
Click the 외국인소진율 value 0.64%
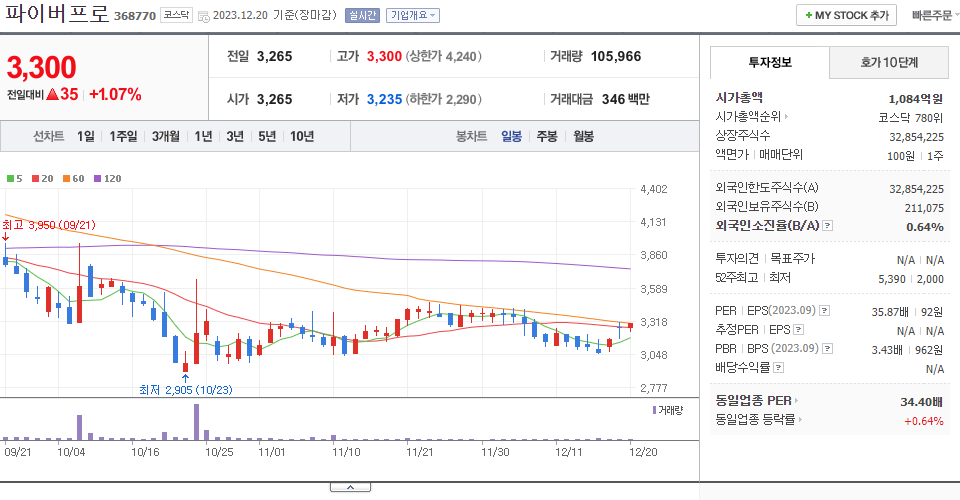click(x=924, y=227)
